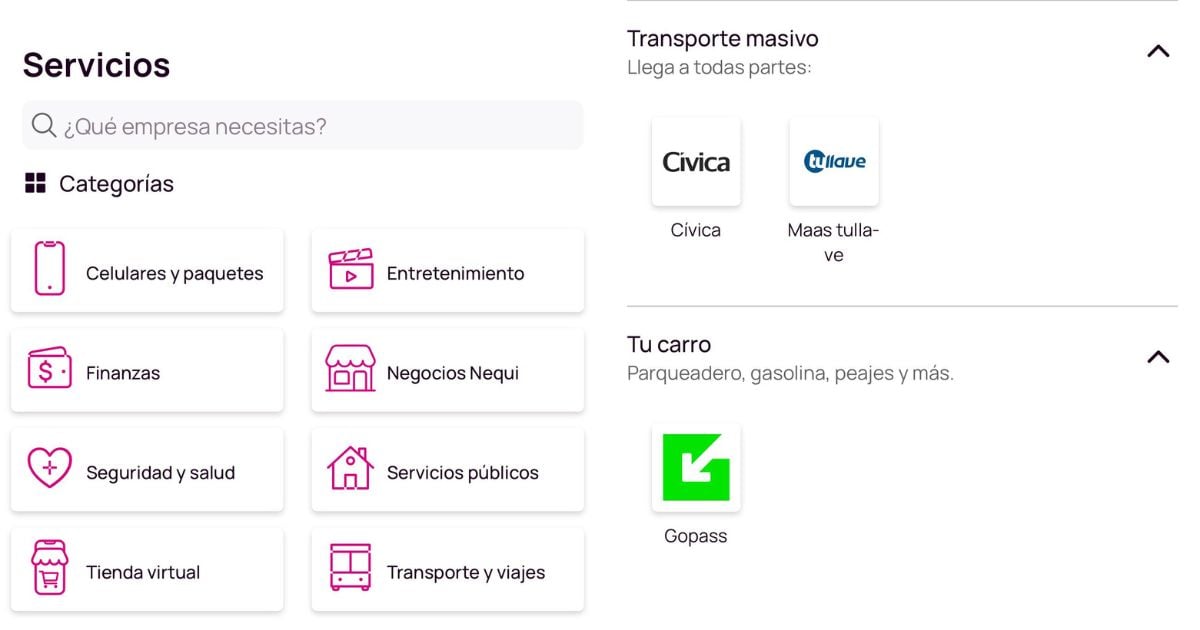
Task: Open the Cívica transport card logo
Action: coord(696,162)
